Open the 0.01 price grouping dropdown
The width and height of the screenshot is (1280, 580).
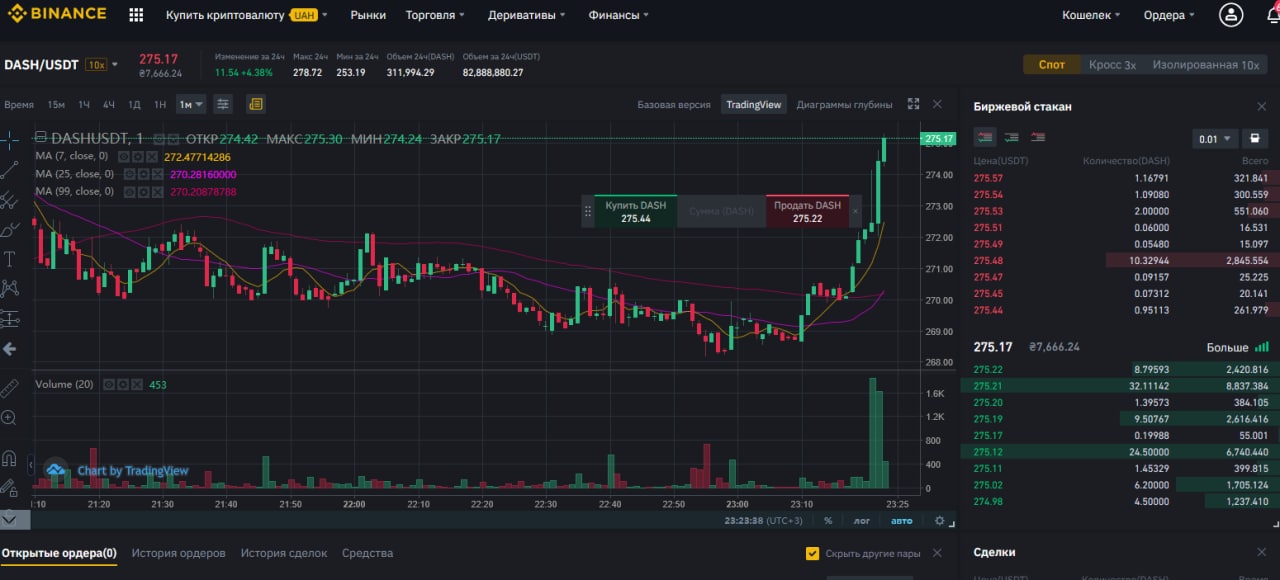pos(1215,139)
